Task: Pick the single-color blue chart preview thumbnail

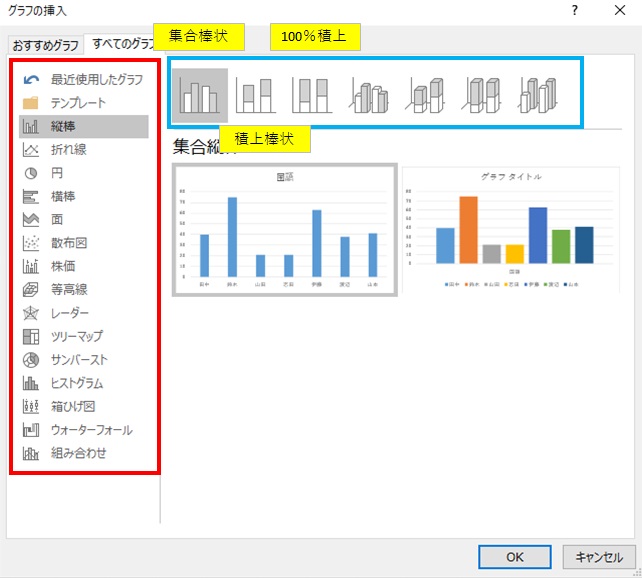Action: pos(285,230)
